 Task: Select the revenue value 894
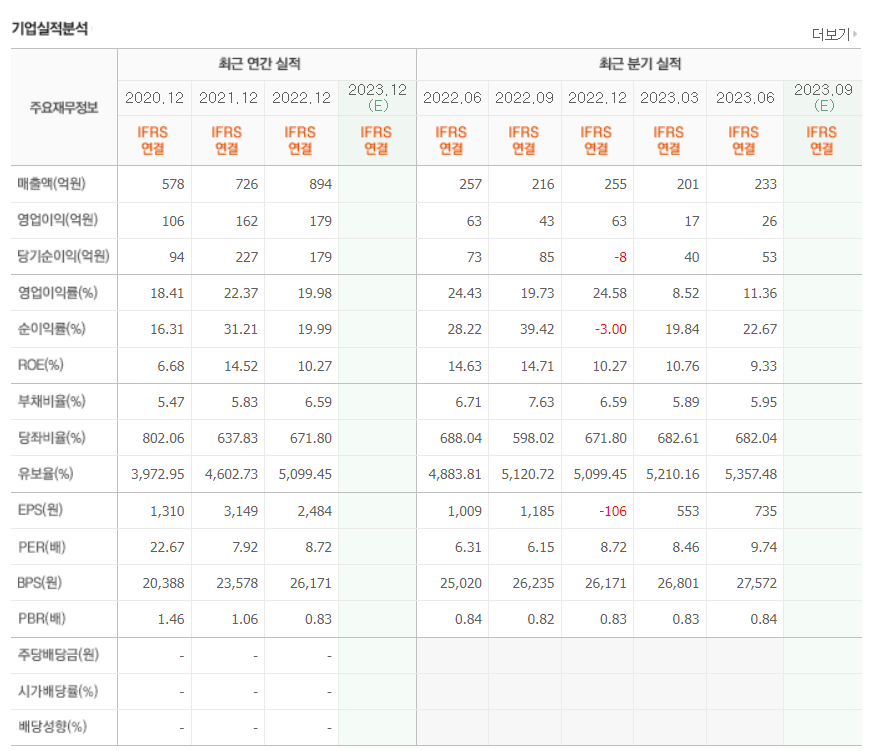(x=321, y=184)
